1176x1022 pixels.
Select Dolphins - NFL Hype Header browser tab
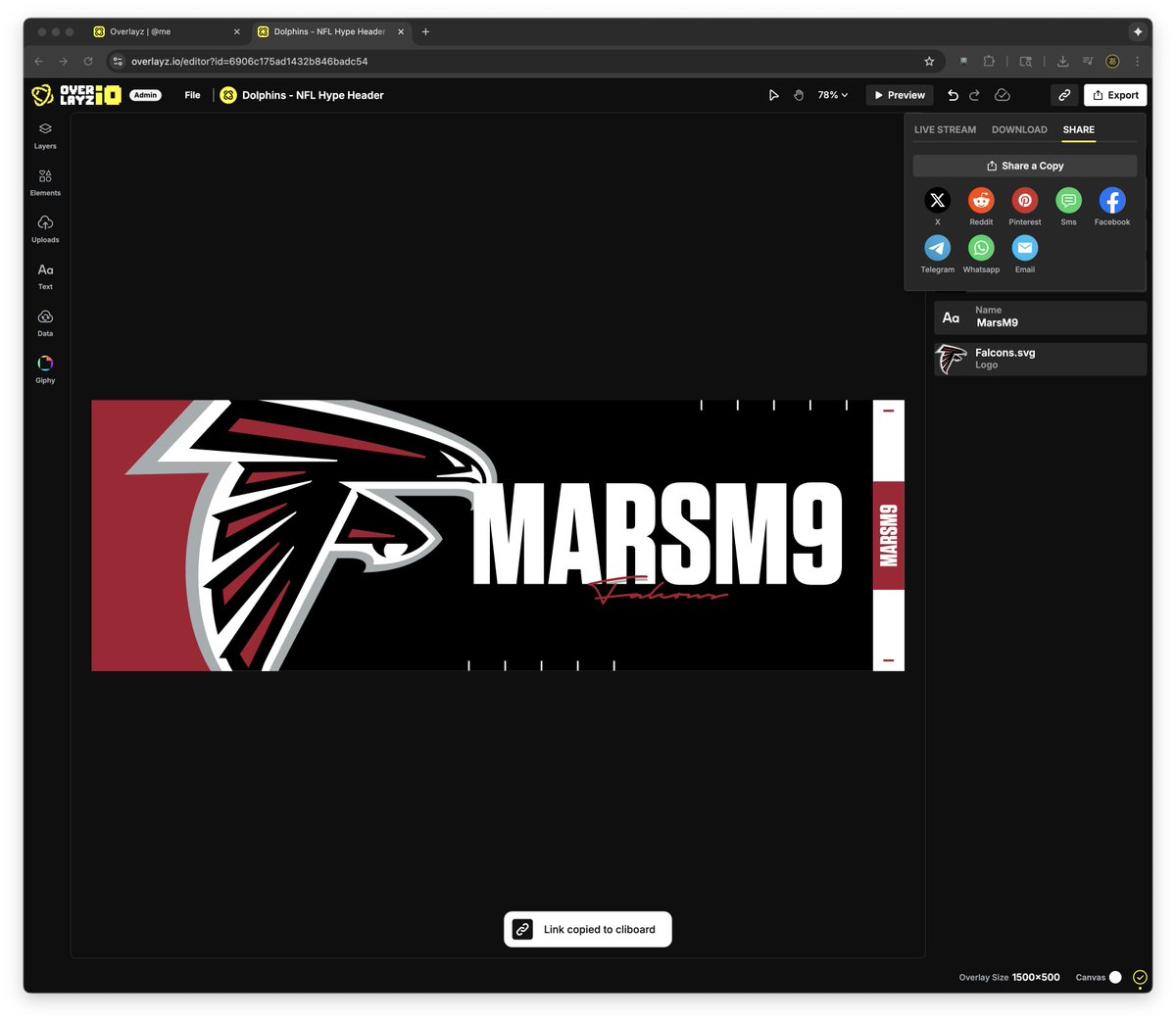pos(330,31)
